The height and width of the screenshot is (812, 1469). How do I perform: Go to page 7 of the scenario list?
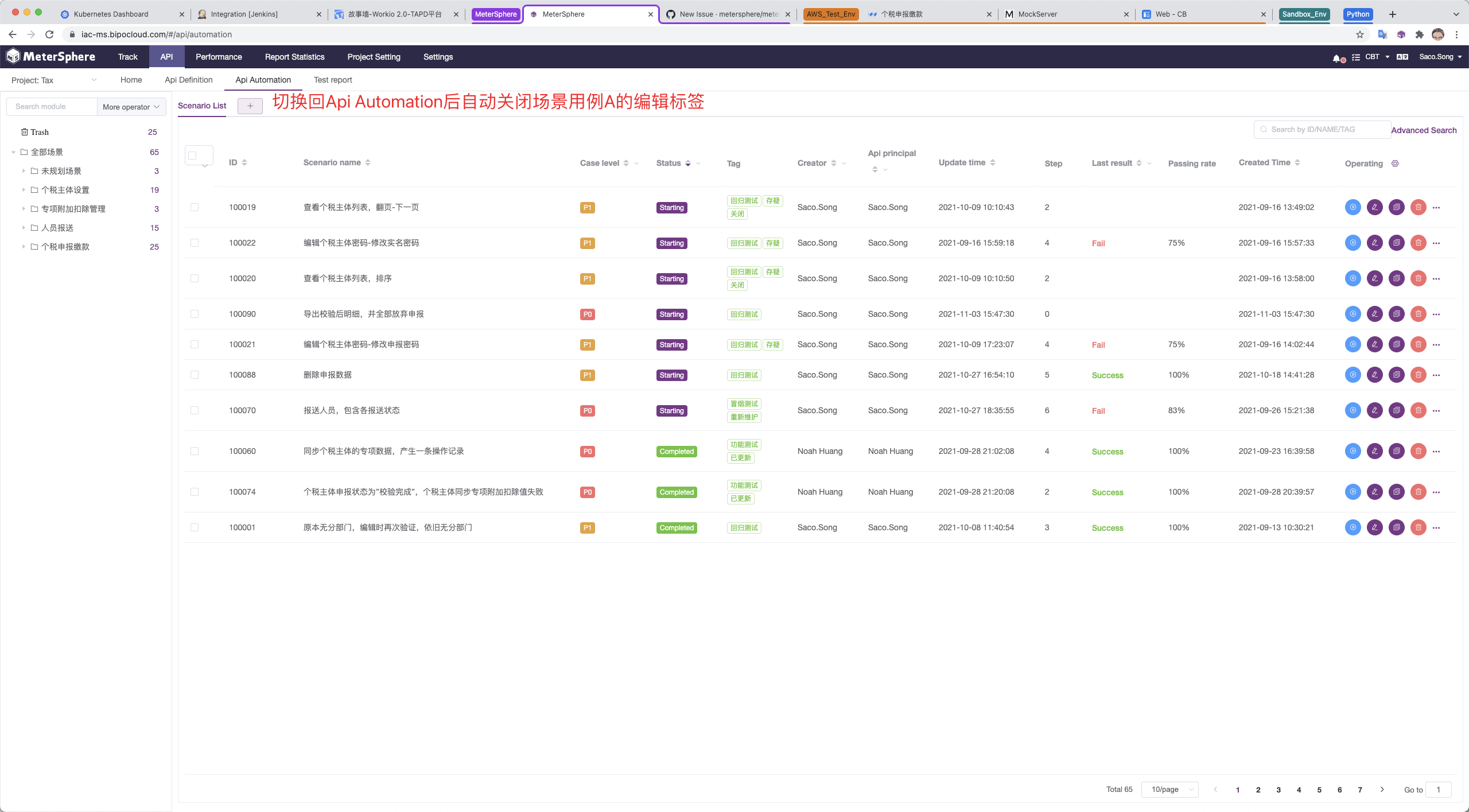(1360, 790)
